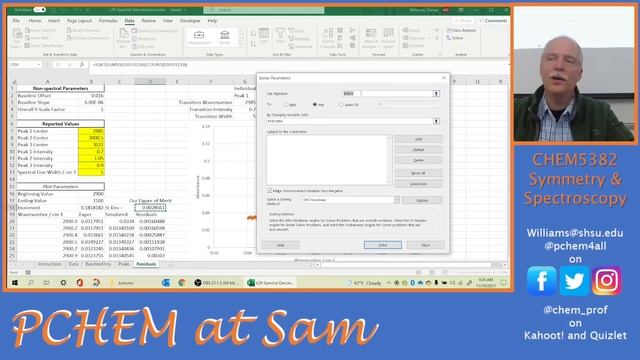The height and width of the screenshot is (360, 640).
Task: Click the Close button in Solver dialog
Action: [425, 245]
